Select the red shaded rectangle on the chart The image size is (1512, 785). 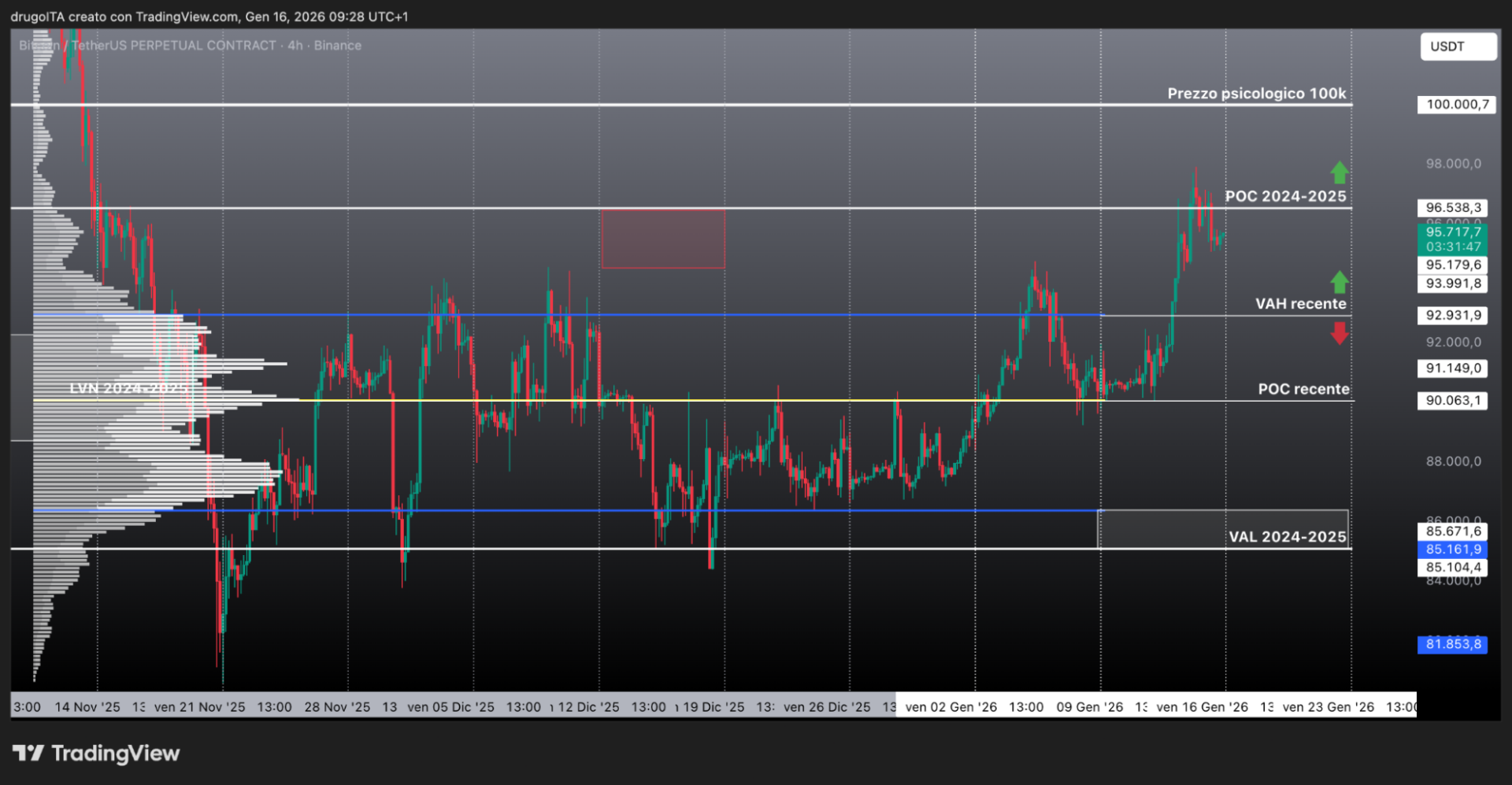[x=663, y=239]
